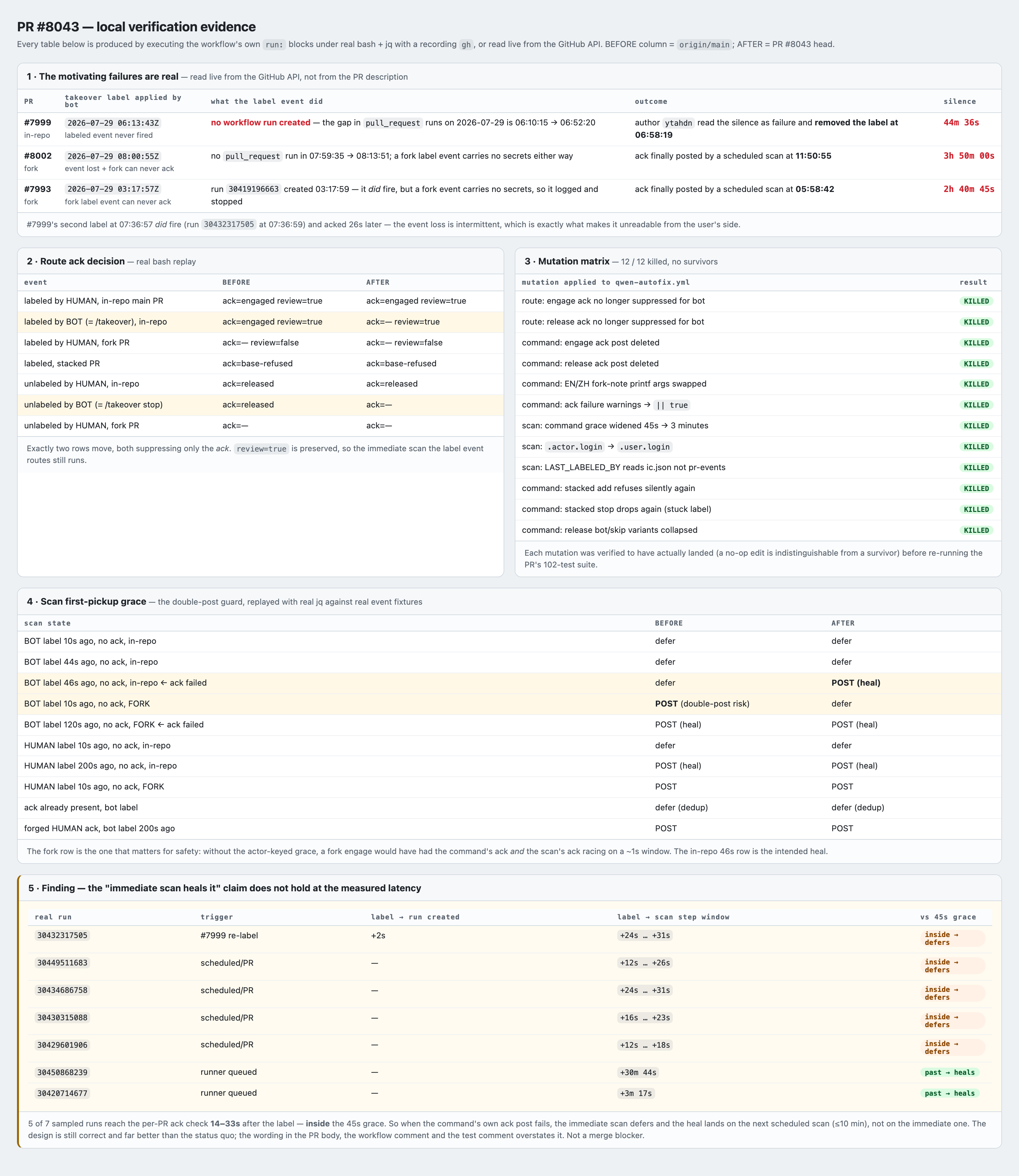This screenshot has width=1019, height=1176.
Task: Select the row 'unlabeled by BOT (= /takeover stop)'
Action: click(260, 405)
